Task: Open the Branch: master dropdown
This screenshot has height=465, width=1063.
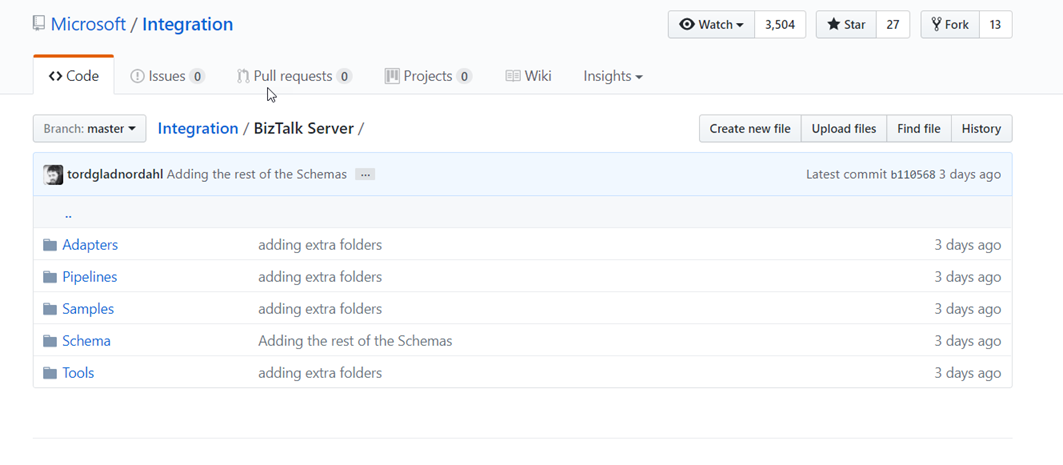Action: coord(90,129)
